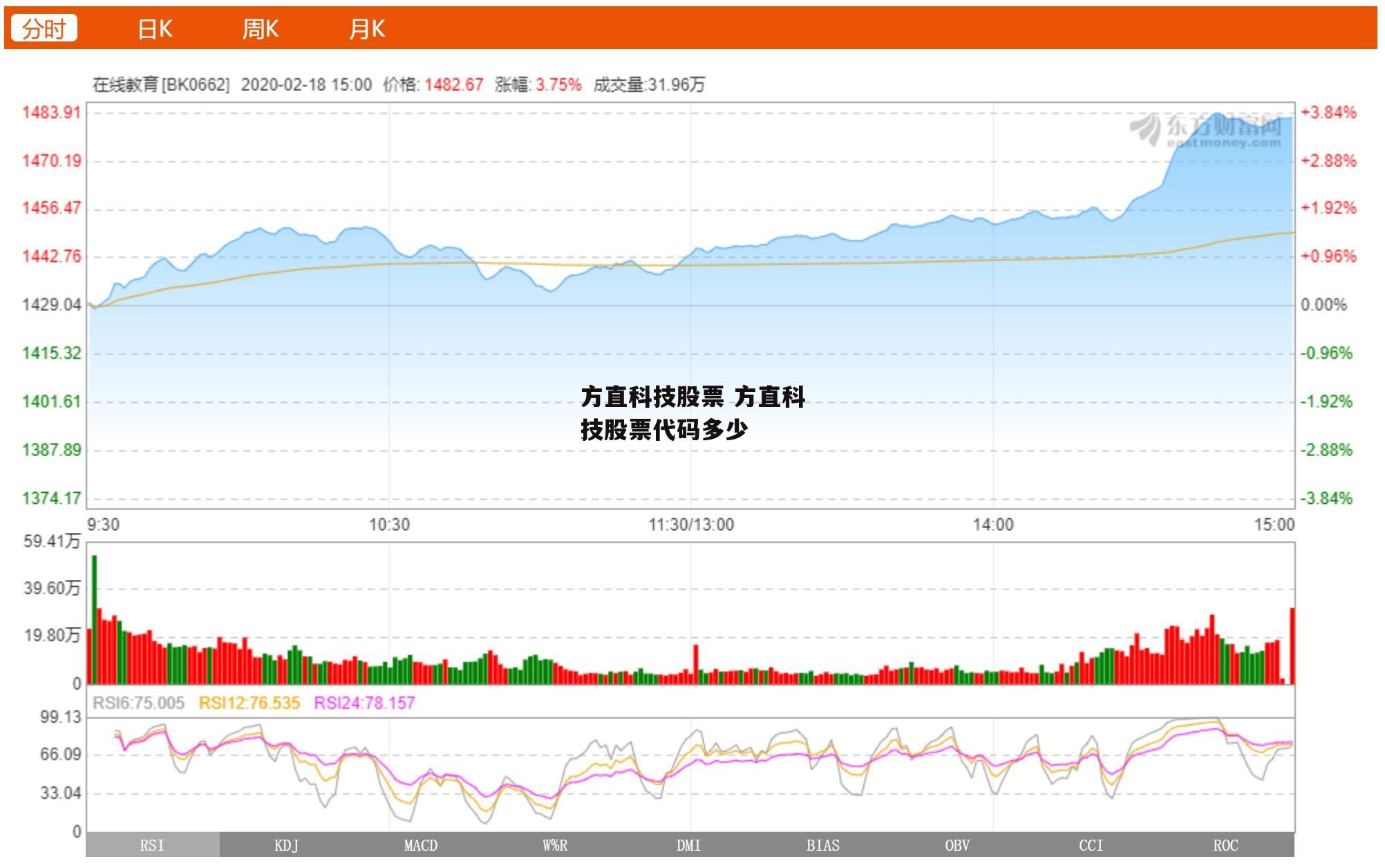Click the 0.00% percent axis label
This screenshot has width=1385, height=868.
[1323, 305]
